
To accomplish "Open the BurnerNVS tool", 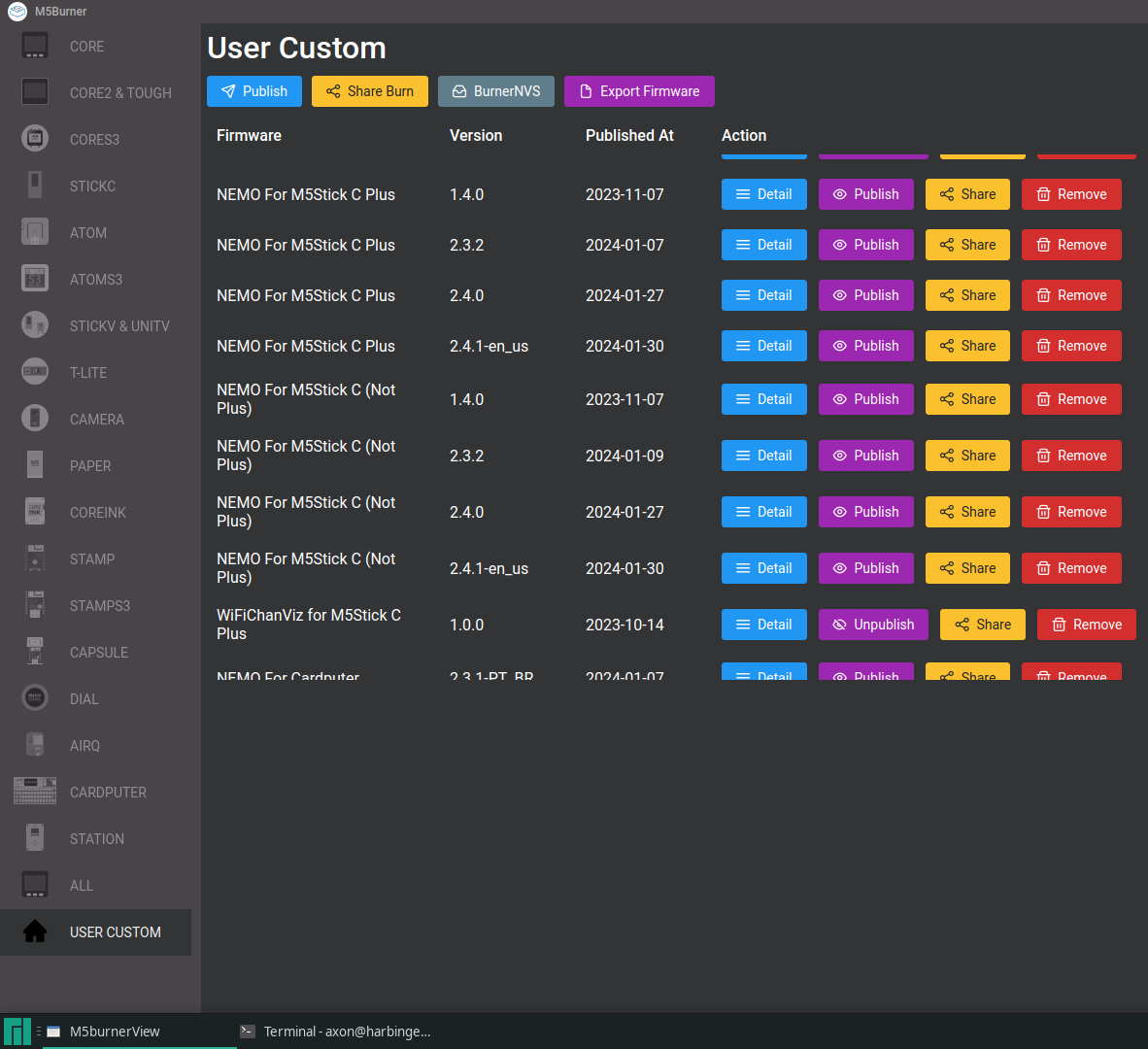I will (x=495, y=91).
